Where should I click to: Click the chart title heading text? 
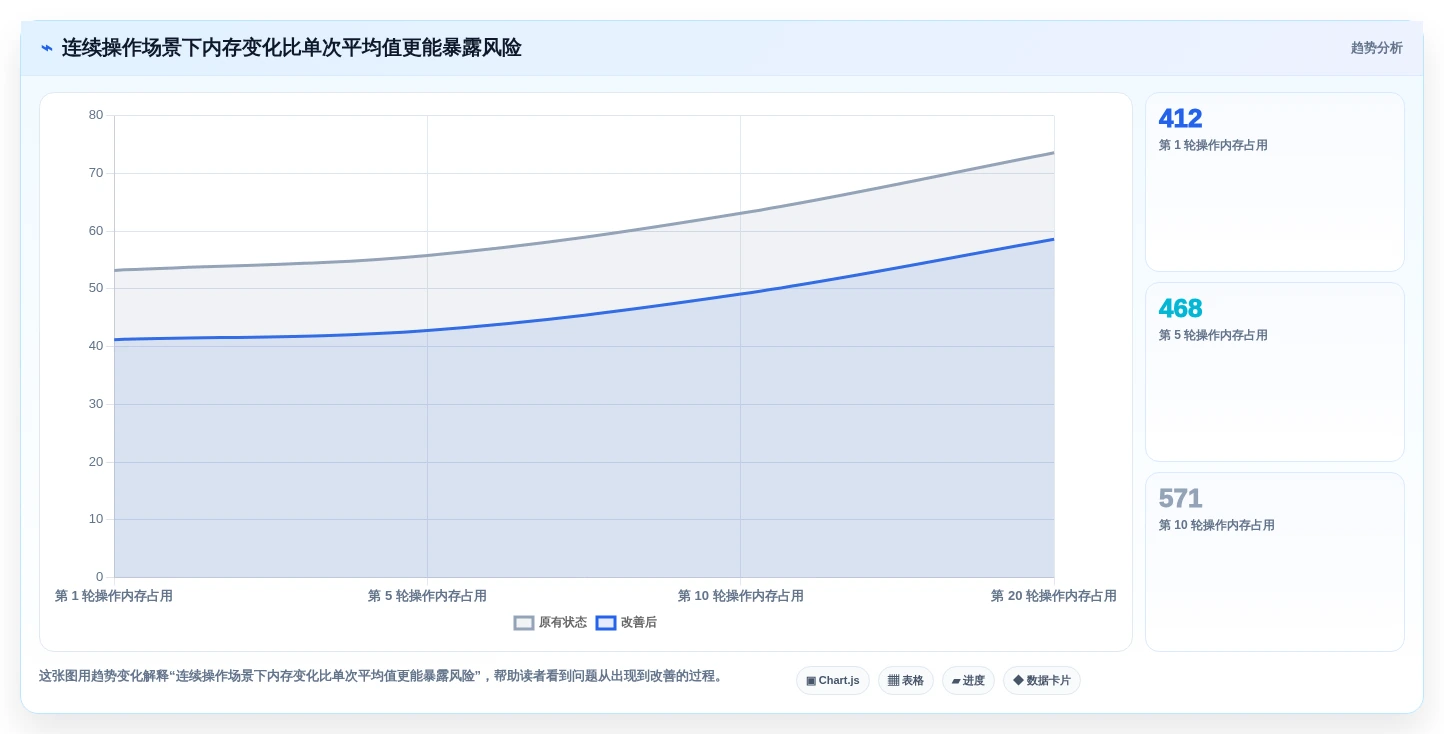[292, 48]
